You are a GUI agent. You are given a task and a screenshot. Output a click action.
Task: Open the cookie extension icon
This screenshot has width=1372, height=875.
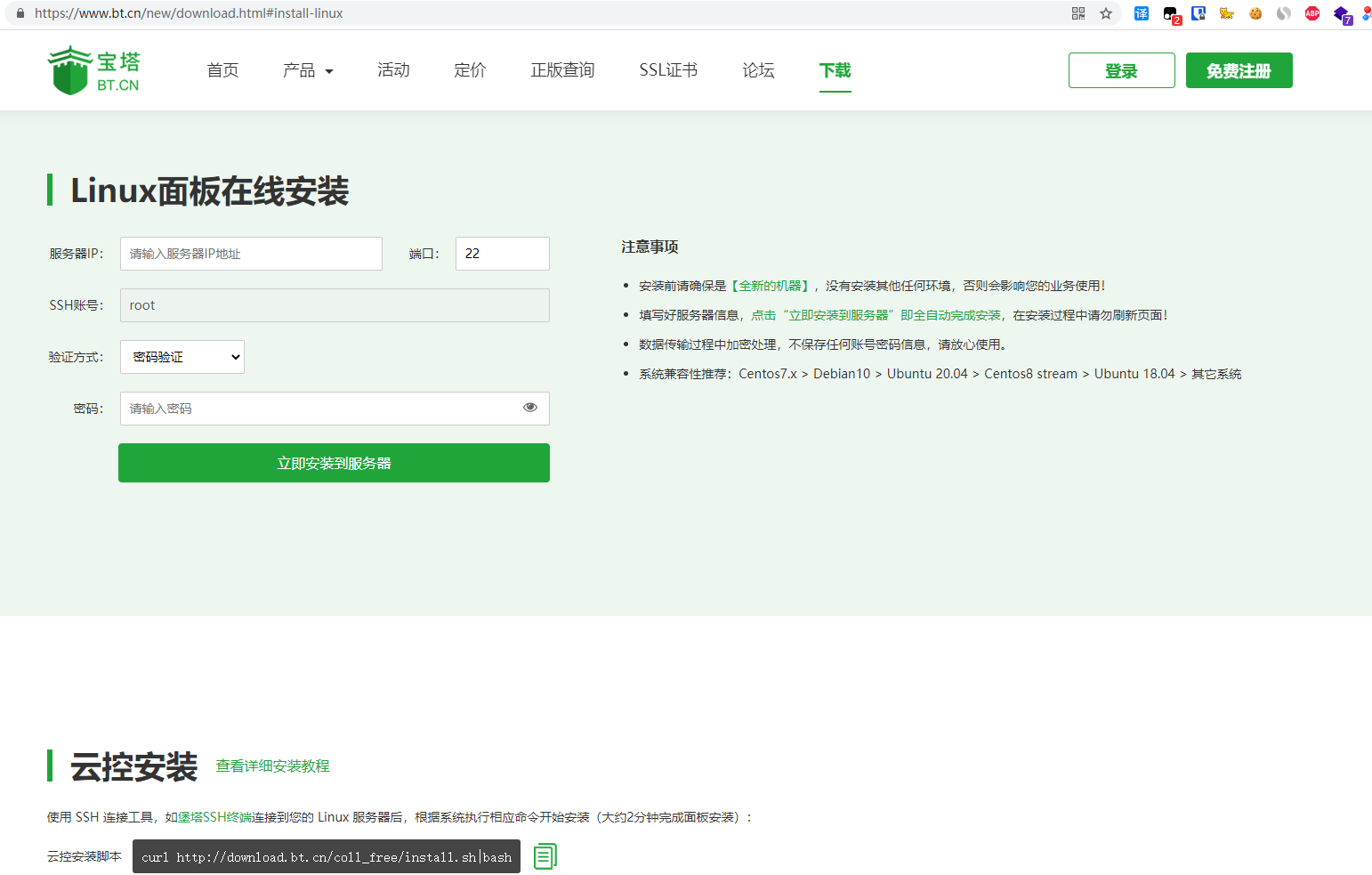(x=1255, y=13)
